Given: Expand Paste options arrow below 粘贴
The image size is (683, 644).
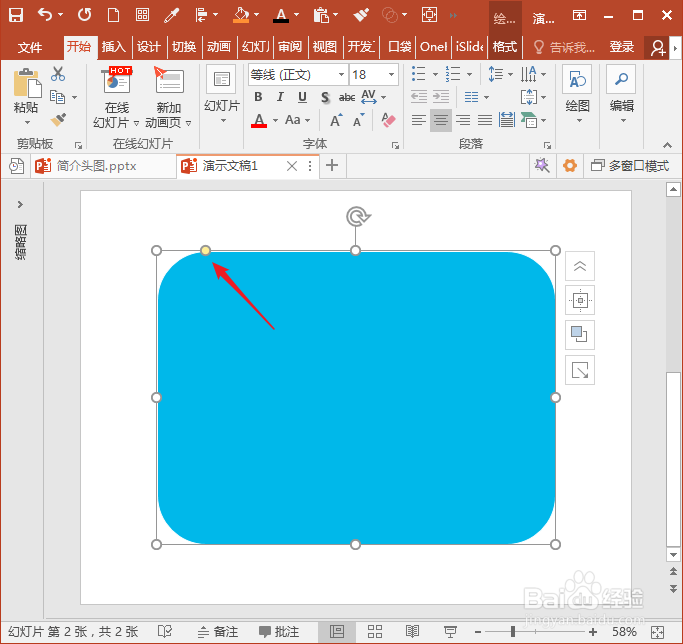Looking at the screenshot, I should pos(27,122).
